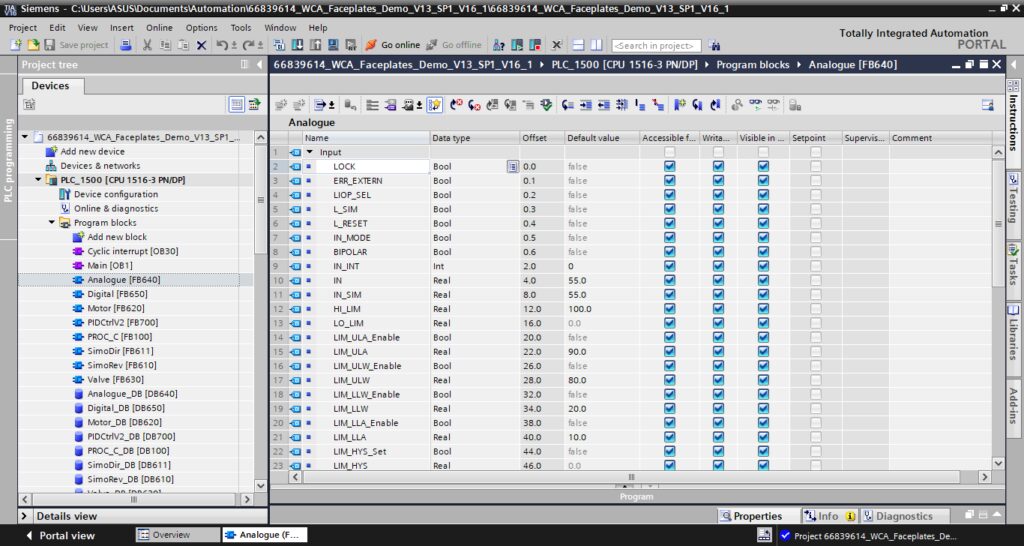Click the Go online button
The width and height of the screenshot is (1024, 546).
pyautogui.click(x=392, y=45)
